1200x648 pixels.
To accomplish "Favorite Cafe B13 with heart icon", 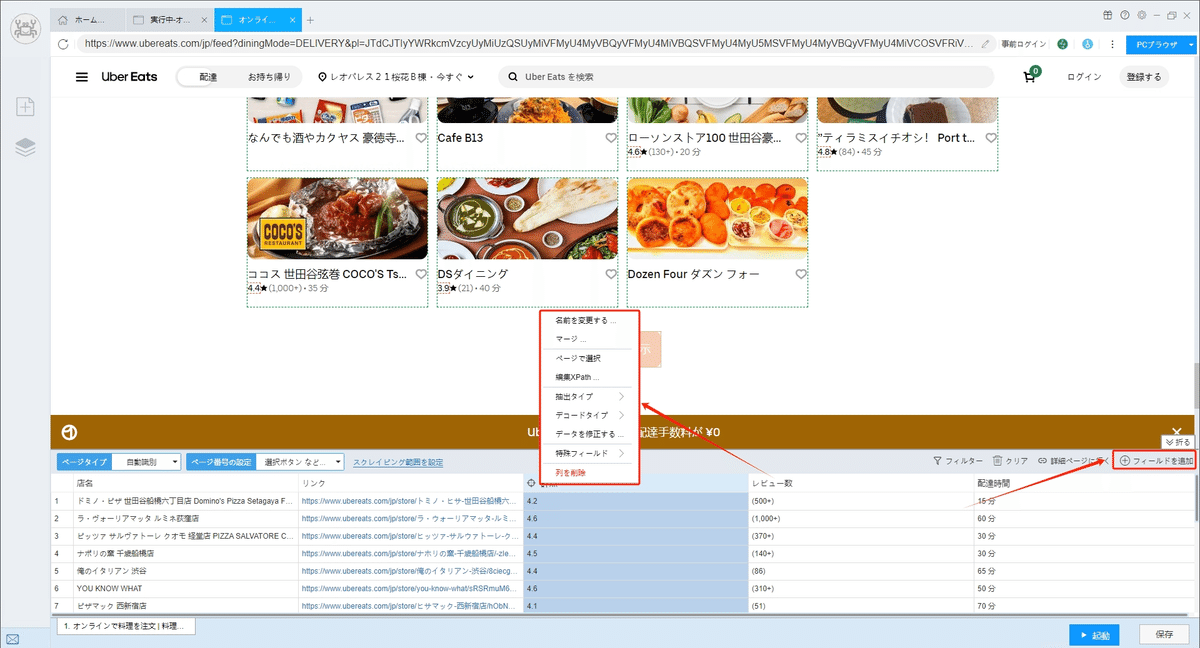I will tap(611, 138).
